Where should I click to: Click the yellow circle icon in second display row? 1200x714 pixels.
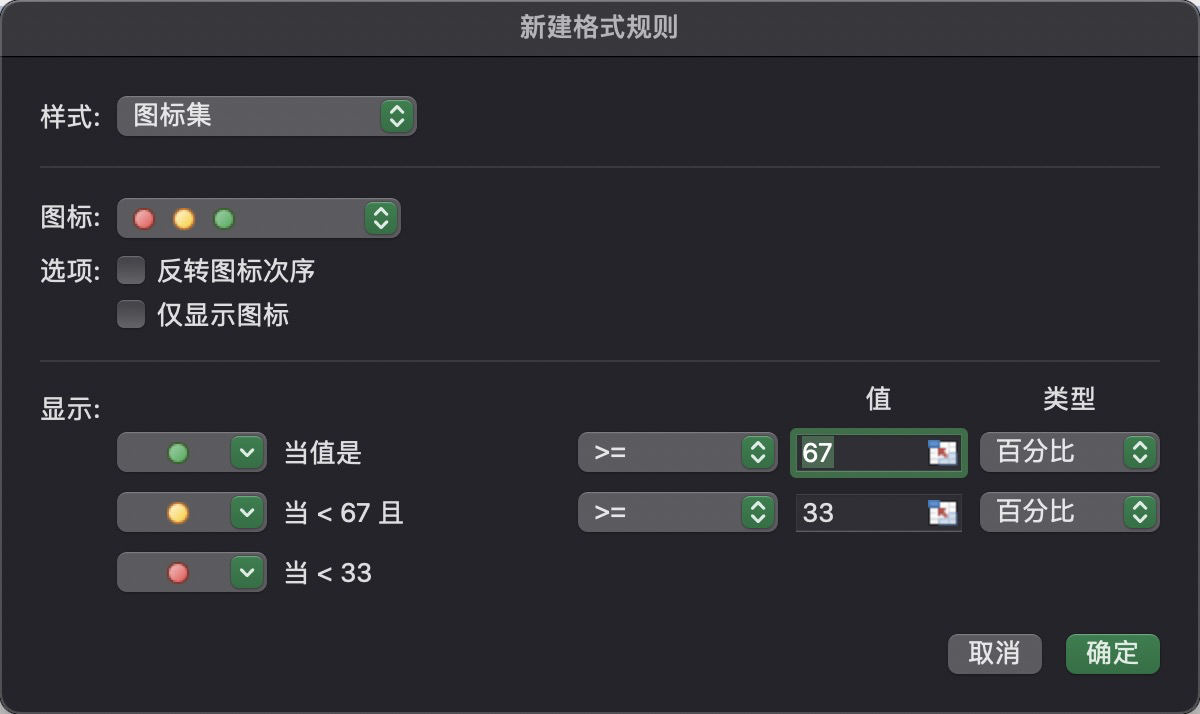[x=178, y=513]
